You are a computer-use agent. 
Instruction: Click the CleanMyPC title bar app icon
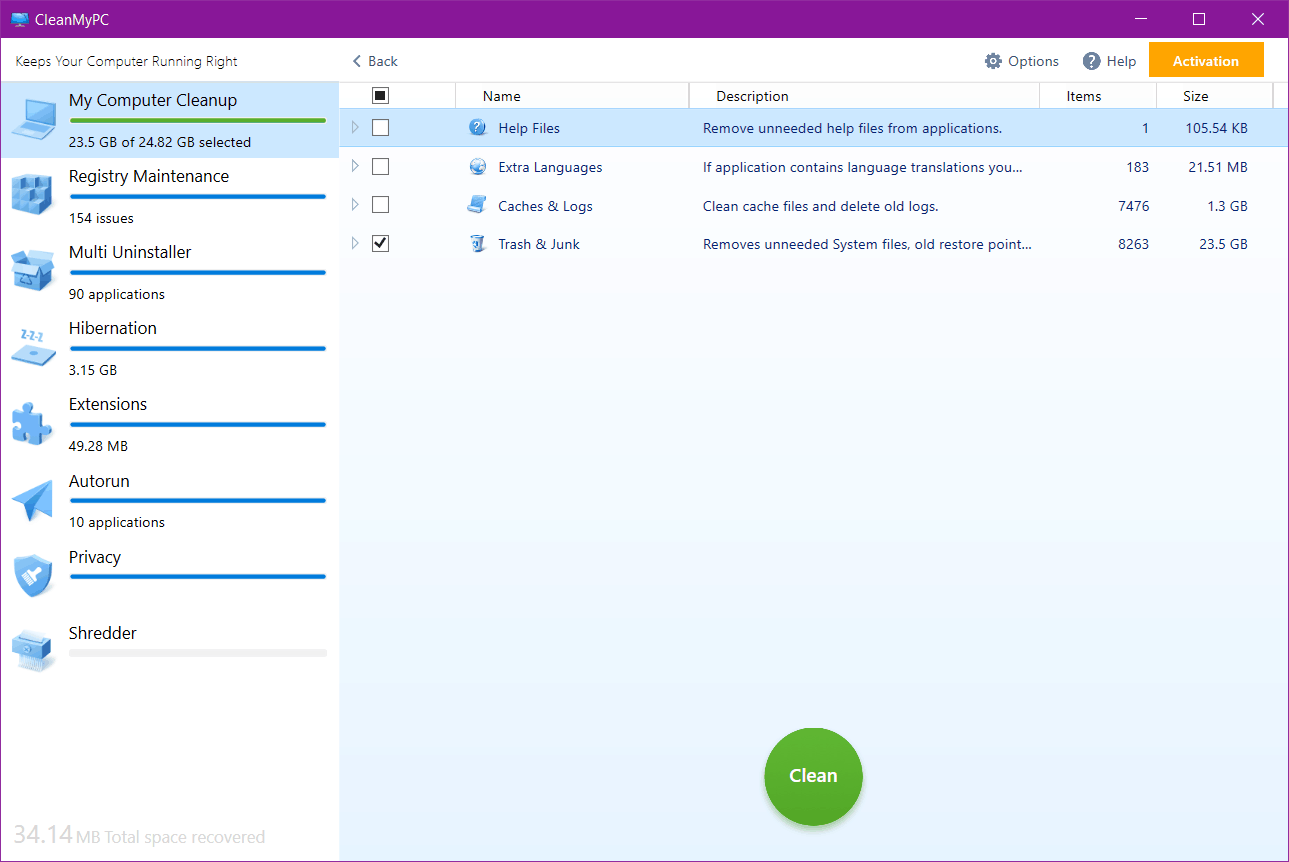(19, 19)
